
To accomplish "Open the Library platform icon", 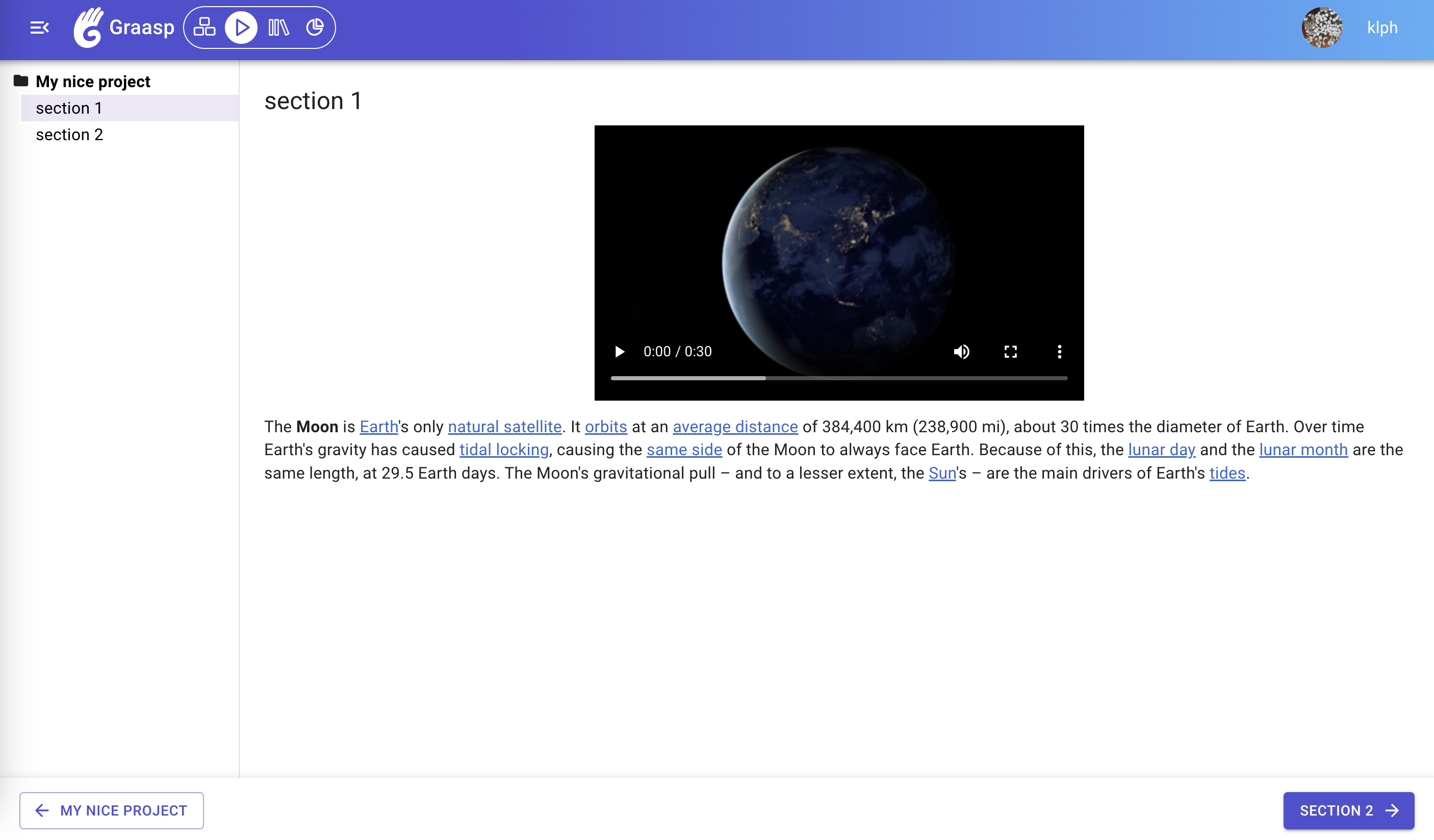I will (278, 28).
